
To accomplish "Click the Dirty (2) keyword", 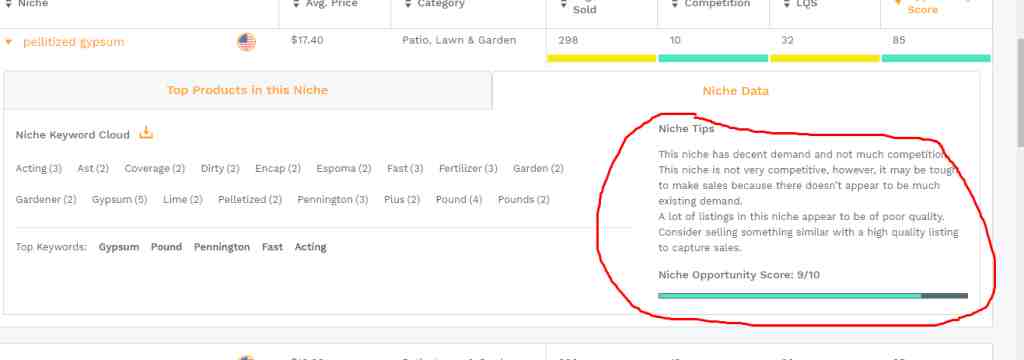I will [x=220, y=169].
